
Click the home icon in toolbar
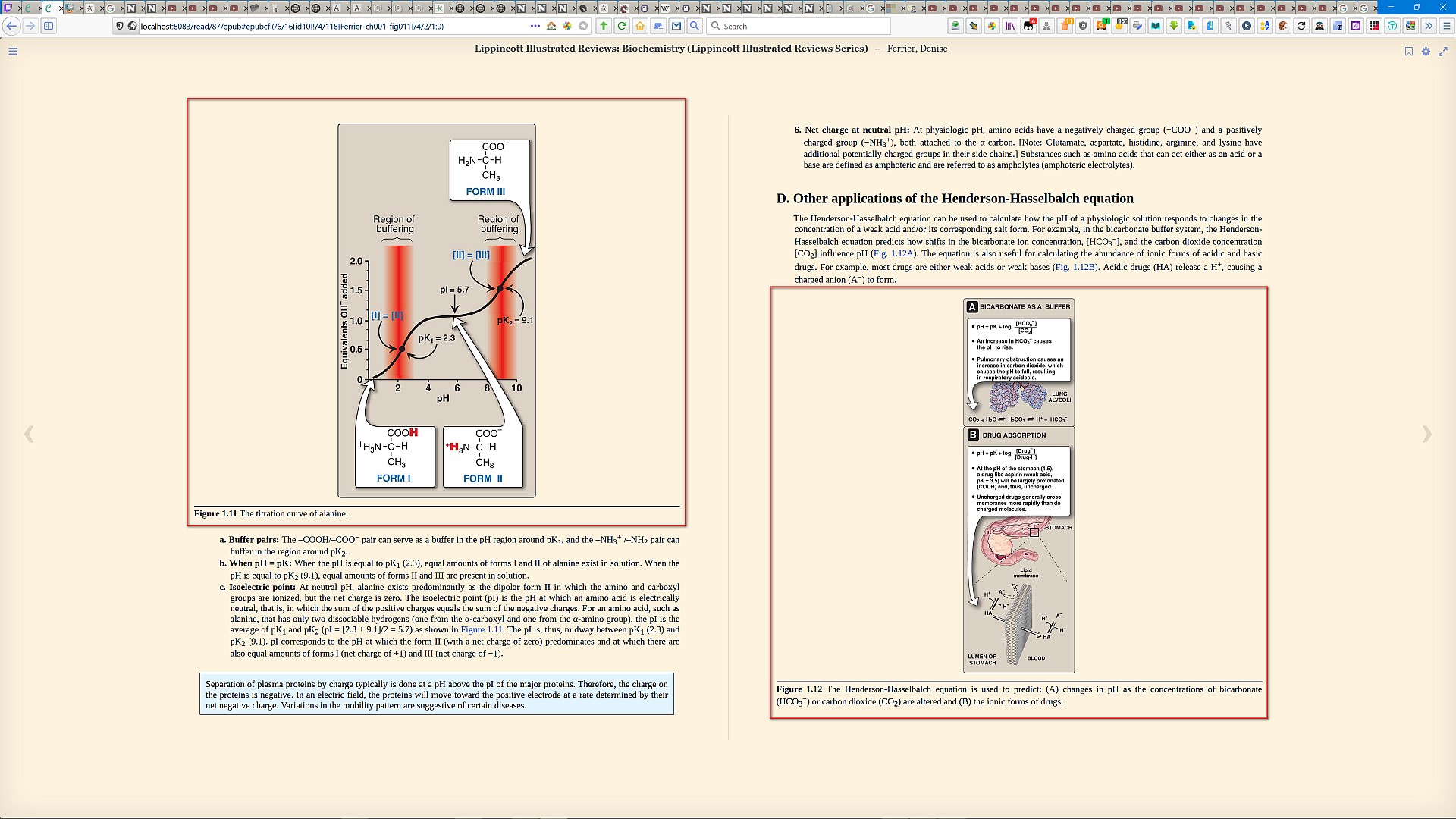tap(640, 26)
